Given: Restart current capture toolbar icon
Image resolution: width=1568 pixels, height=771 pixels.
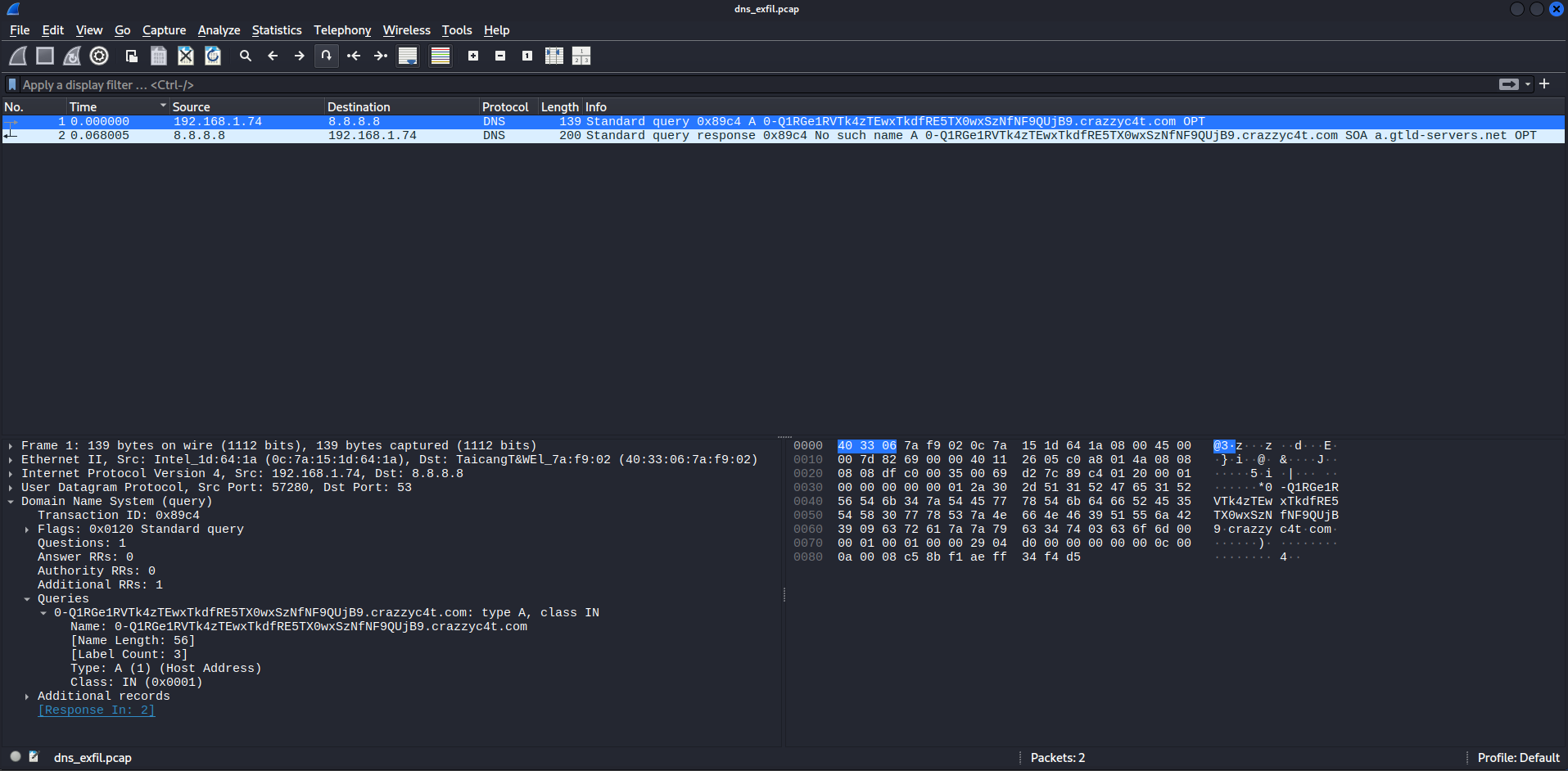Looking at the screenshot, I should [72, 56].
